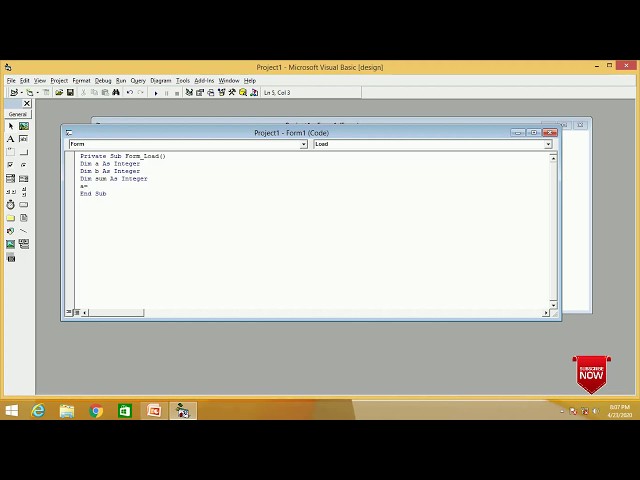Image resolution: width=640 pixels, height=480 pixels.
Task: Select the Label control tool
Action: click(11, 139)
